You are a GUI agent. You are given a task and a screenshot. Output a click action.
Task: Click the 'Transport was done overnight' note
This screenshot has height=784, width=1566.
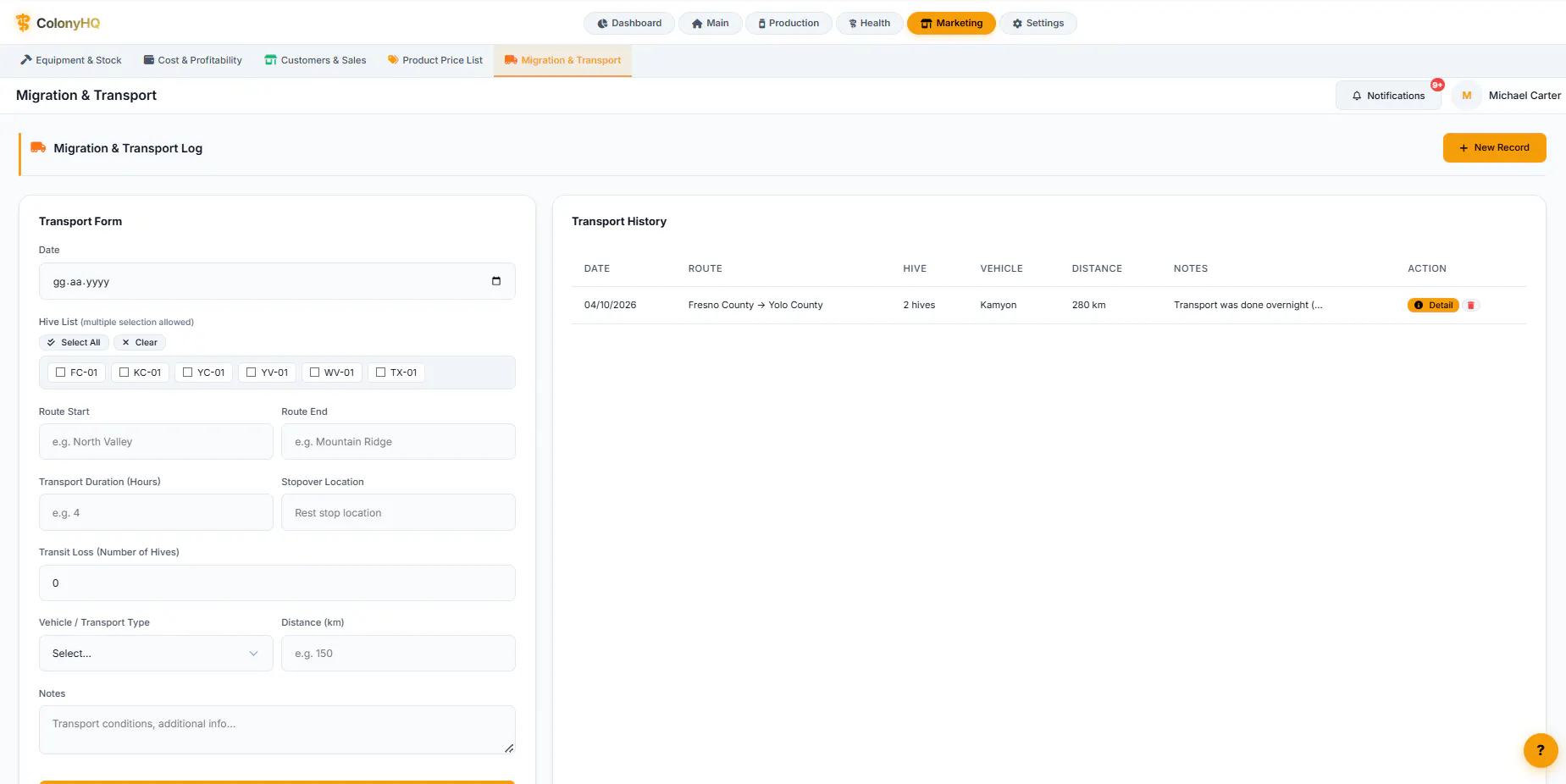coord(1248,305)
